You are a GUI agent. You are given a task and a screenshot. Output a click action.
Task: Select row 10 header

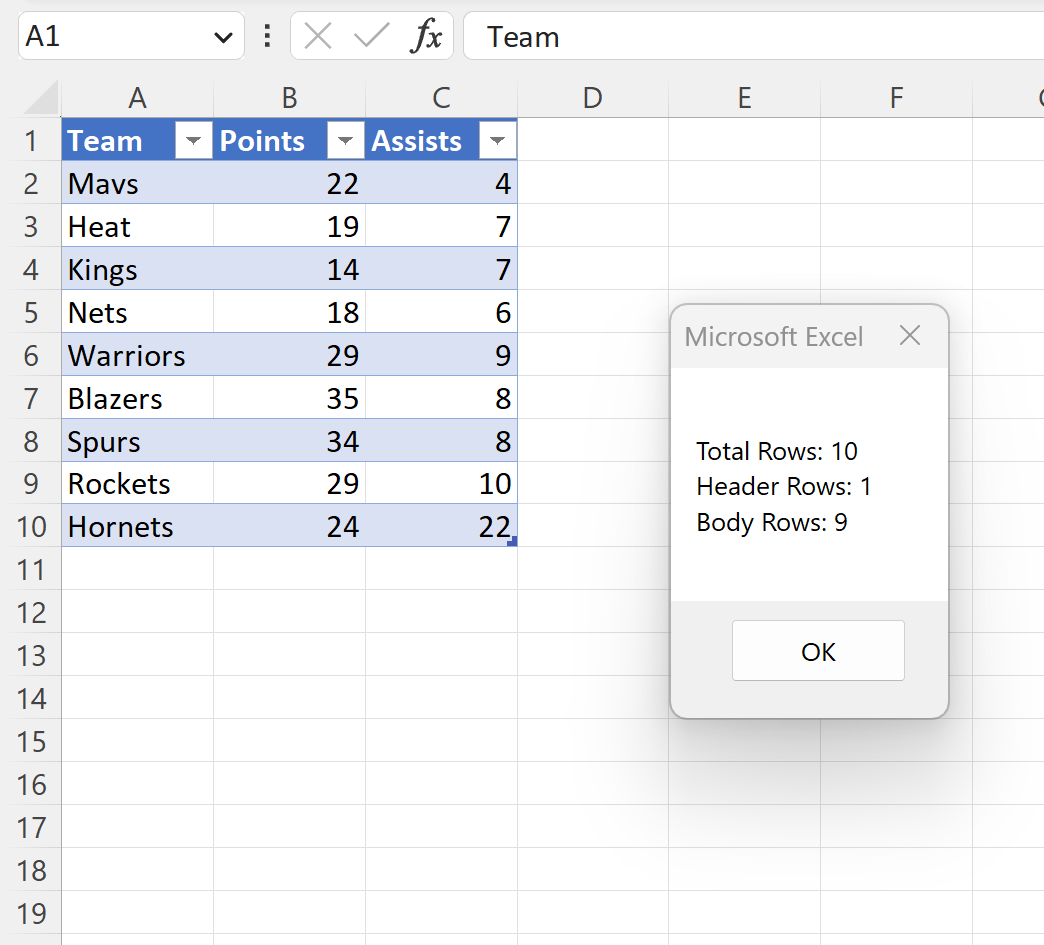(31, 527)
